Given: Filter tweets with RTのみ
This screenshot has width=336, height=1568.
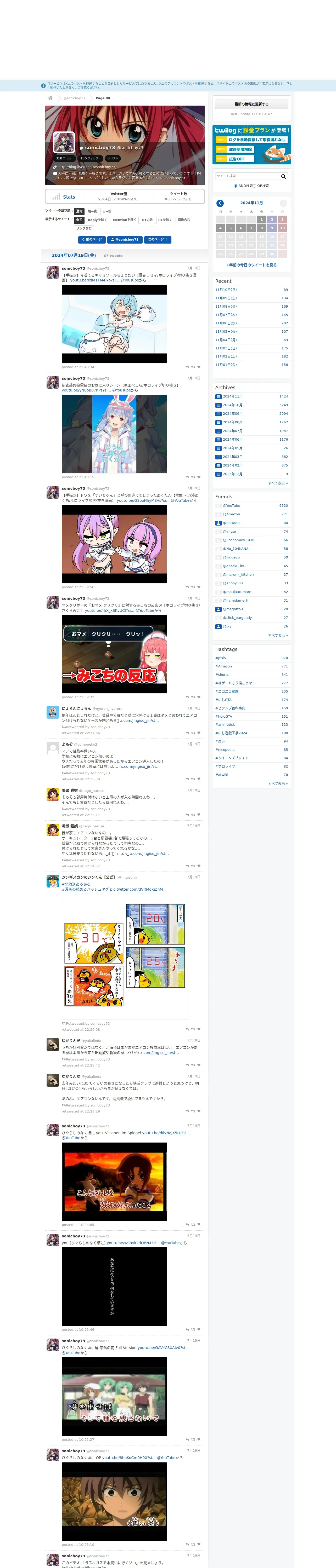Looking at the screenshot, I should (x=148, y=220).
